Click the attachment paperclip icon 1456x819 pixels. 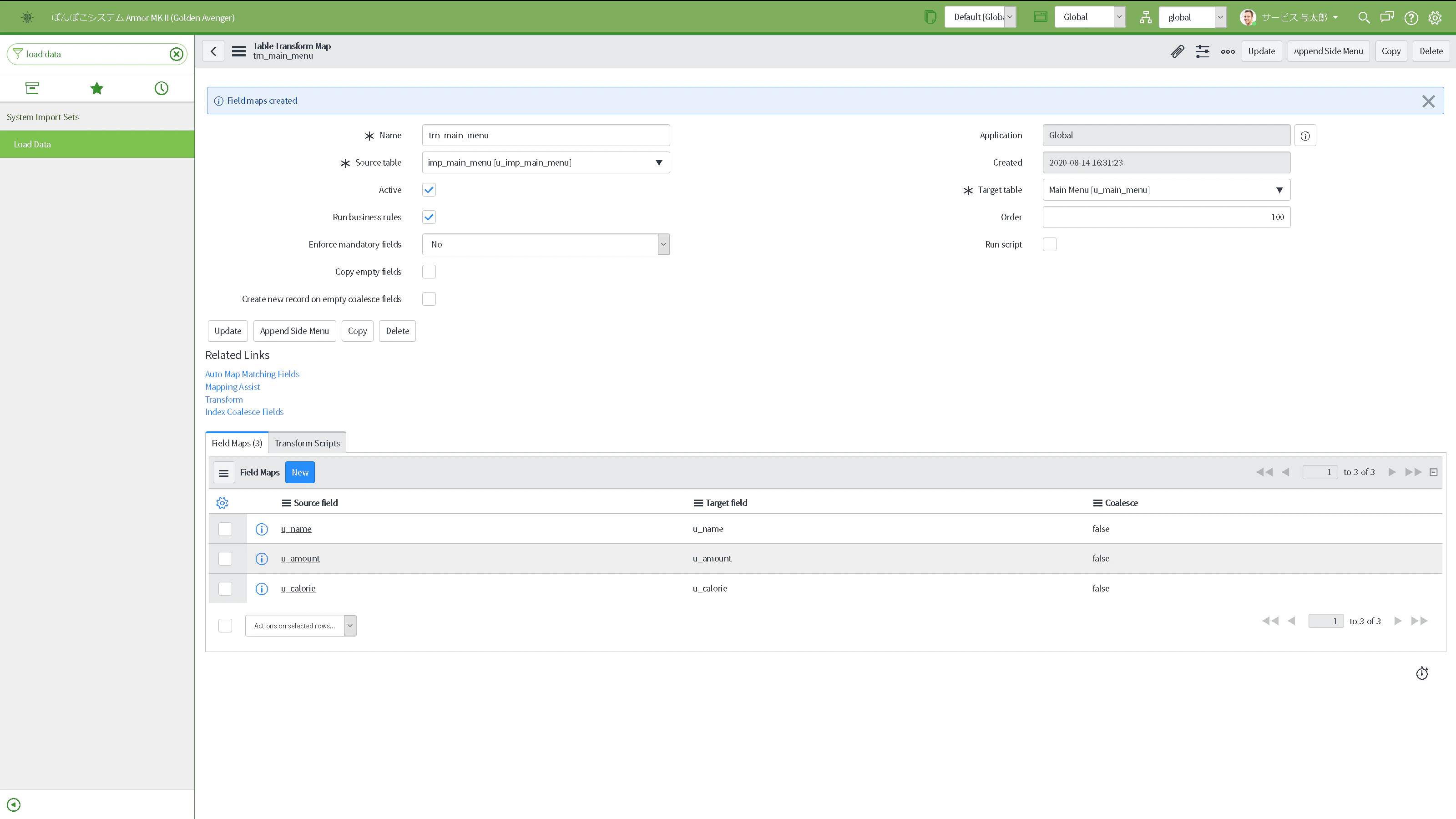click(x=1178, y=51)
